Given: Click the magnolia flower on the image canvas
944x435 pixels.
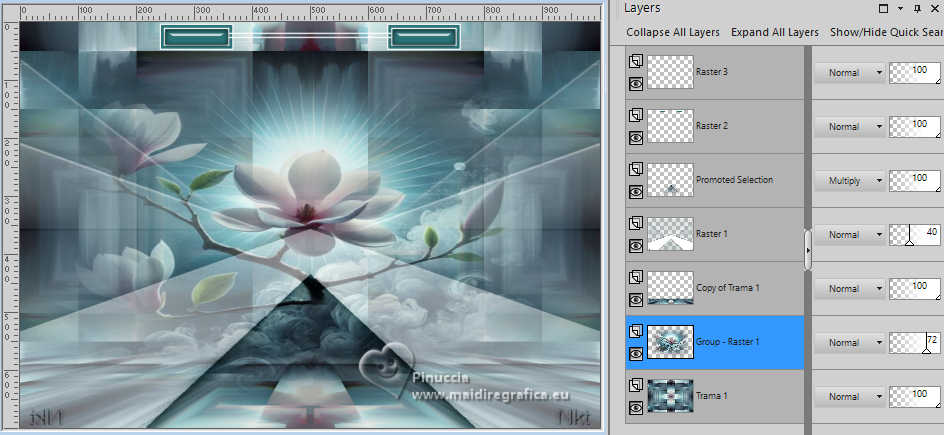Looking at the screenshot, I should (x=308, y=202).
